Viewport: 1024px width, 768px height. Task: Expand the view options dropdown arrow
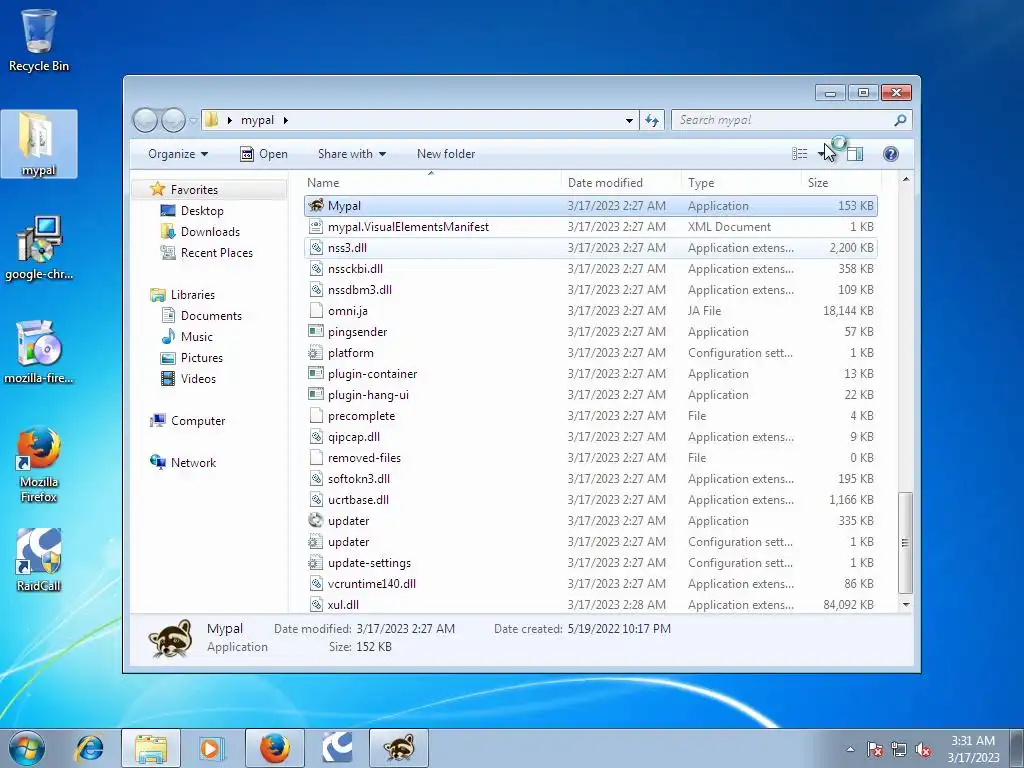[x=820, y=153]
